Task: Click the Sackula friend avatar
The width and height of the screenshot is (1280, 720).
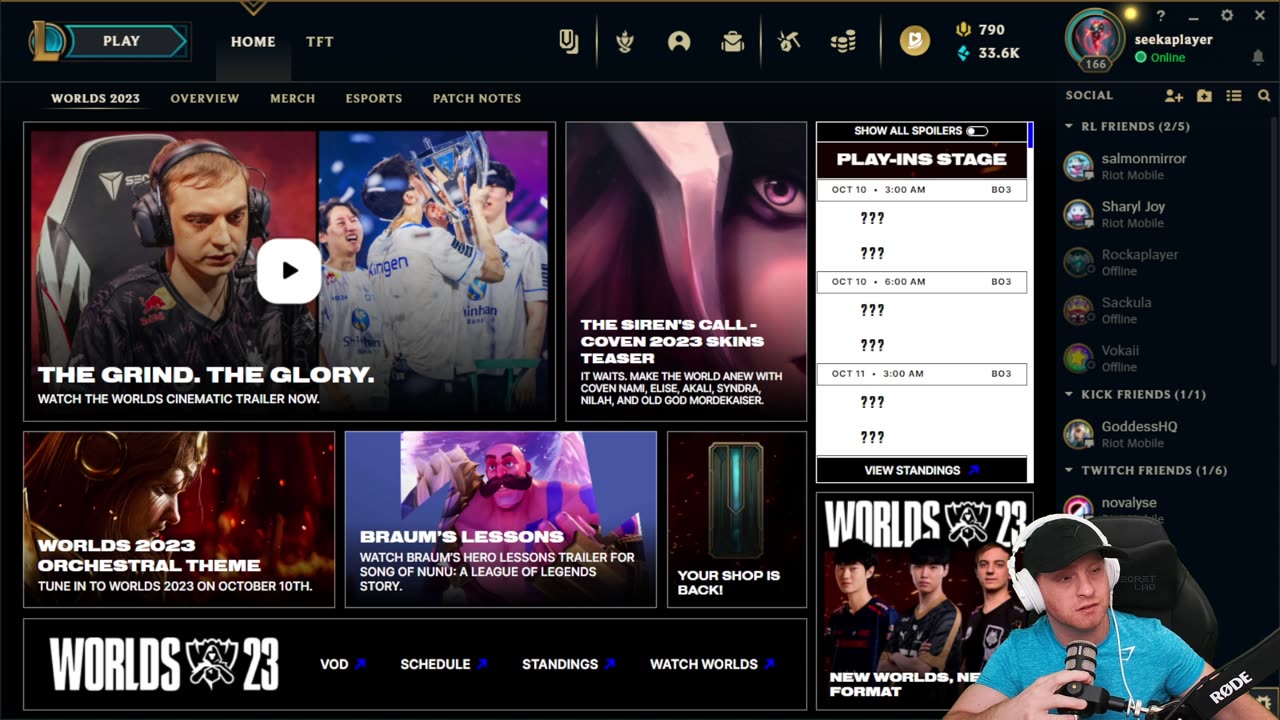Action: pos(1078,310)
